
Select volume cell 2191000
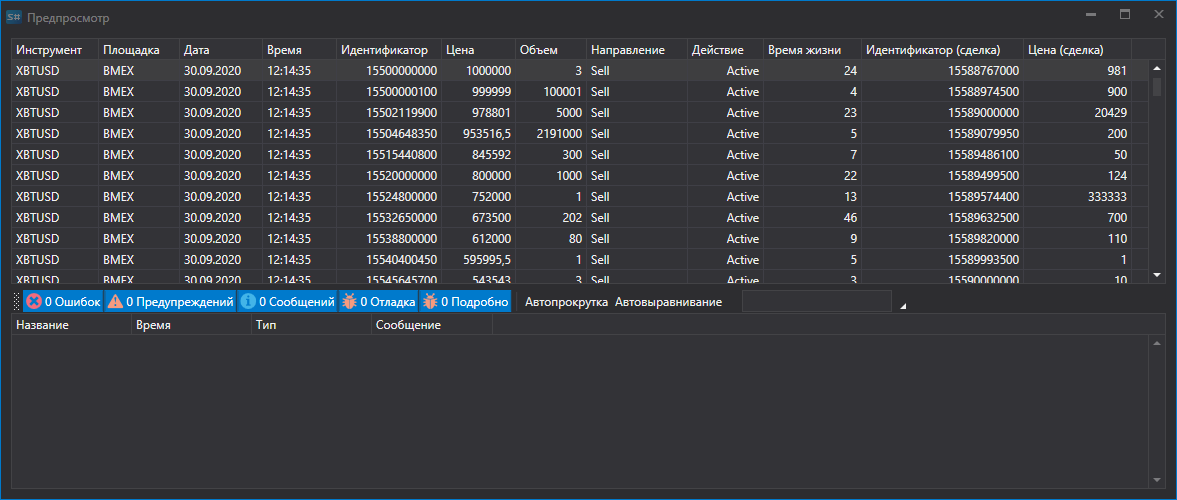[x=551, y=134]
